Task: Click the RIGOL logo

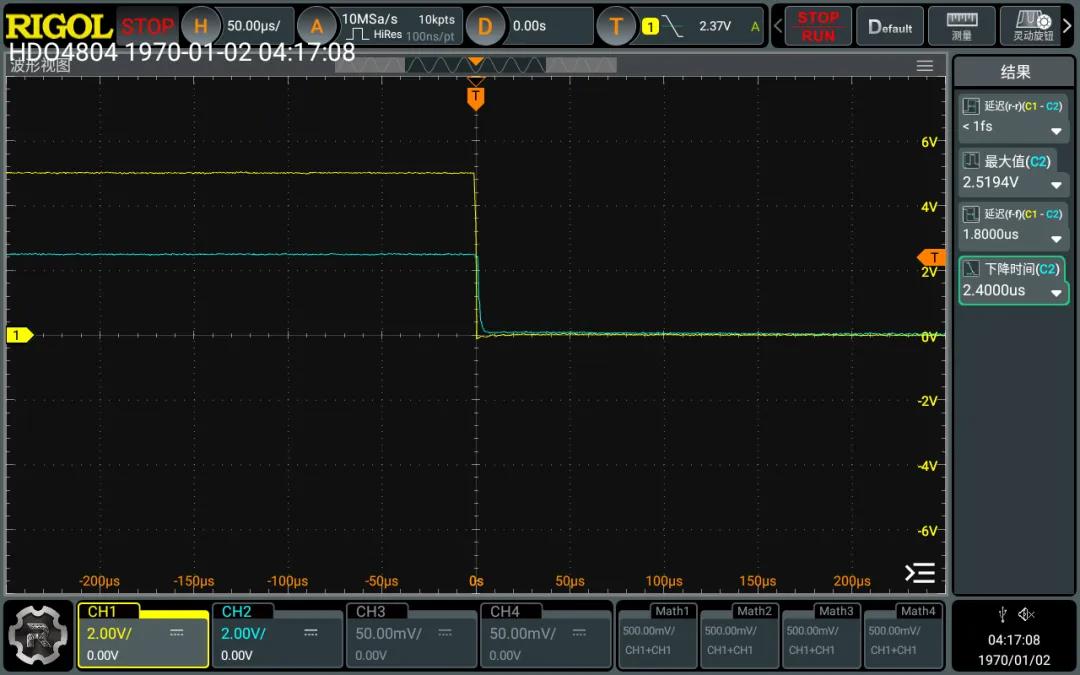Action: pyautogui.click(x=59, y=26)
